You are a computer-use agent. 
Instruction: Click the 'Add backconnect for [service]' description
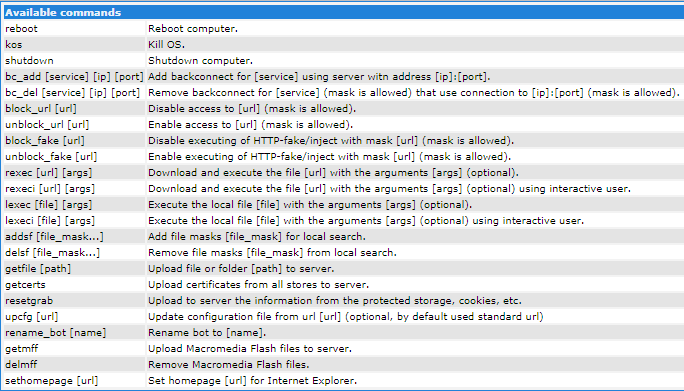point(319,77)
